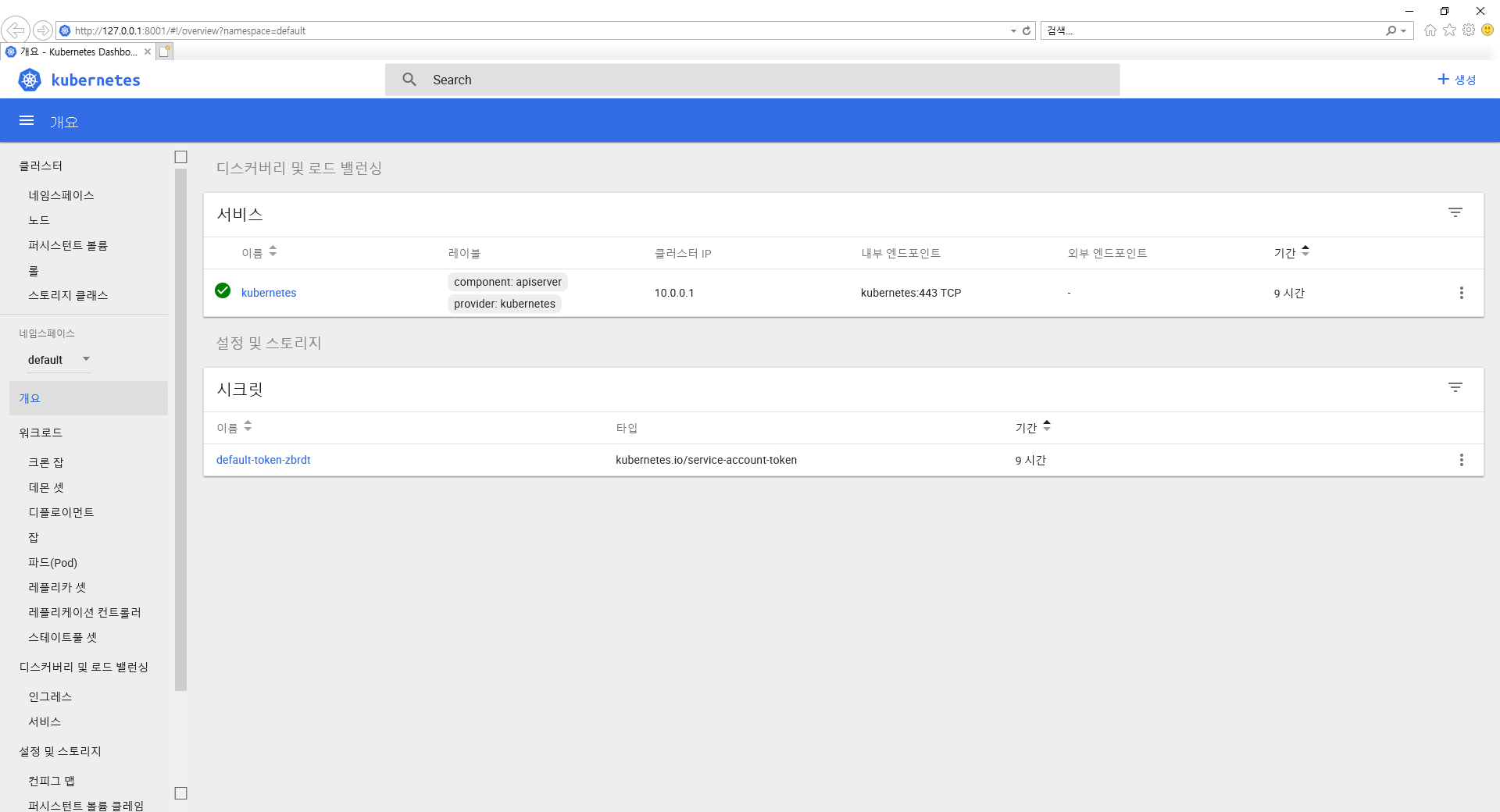This screenshot has height=812, width=1500.
Task: Click browser smiley feedback icon
Action: tap(1487, 30)
